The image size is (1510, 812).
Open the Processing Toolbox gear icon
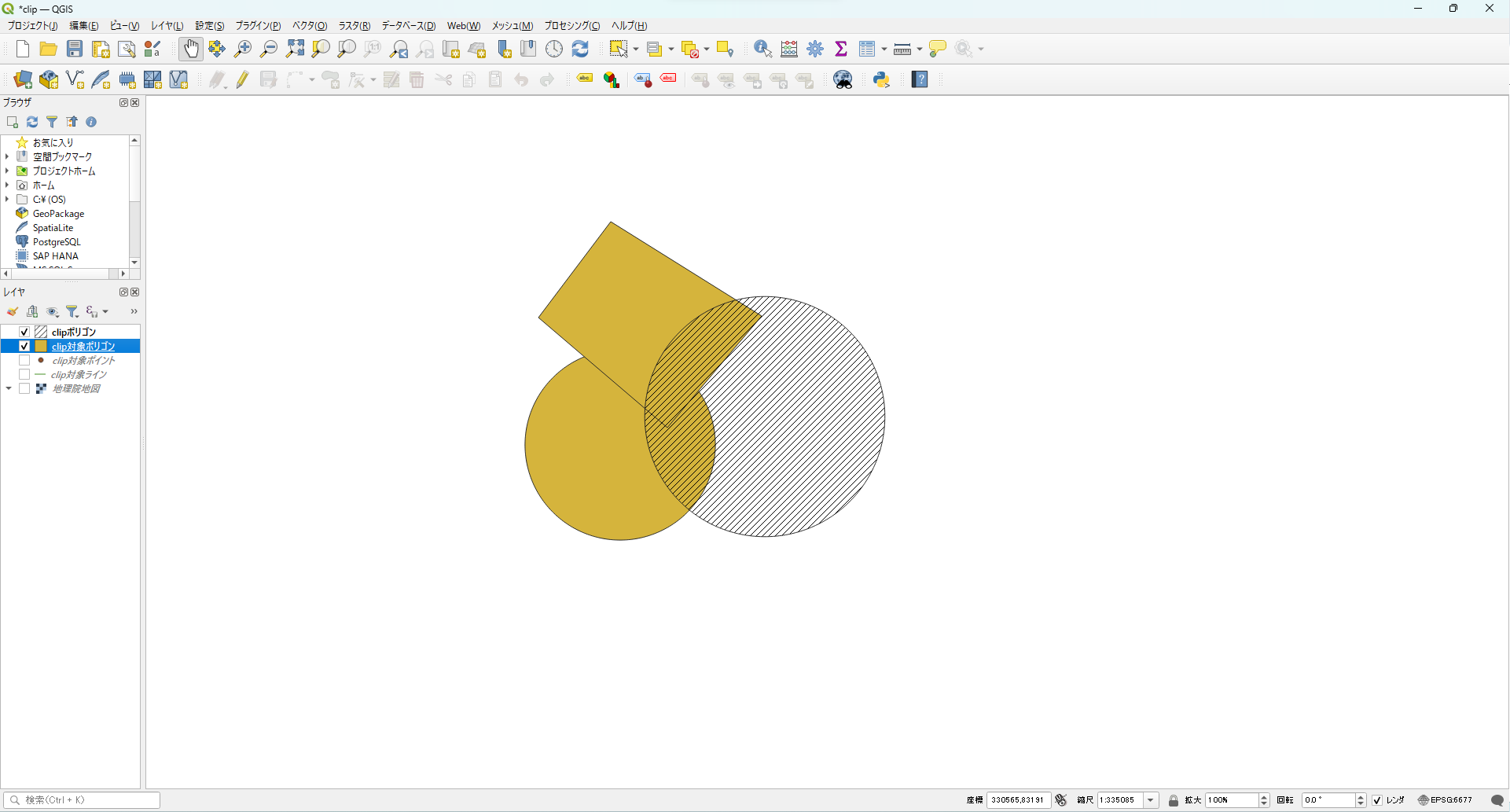(x=815, y=49)
